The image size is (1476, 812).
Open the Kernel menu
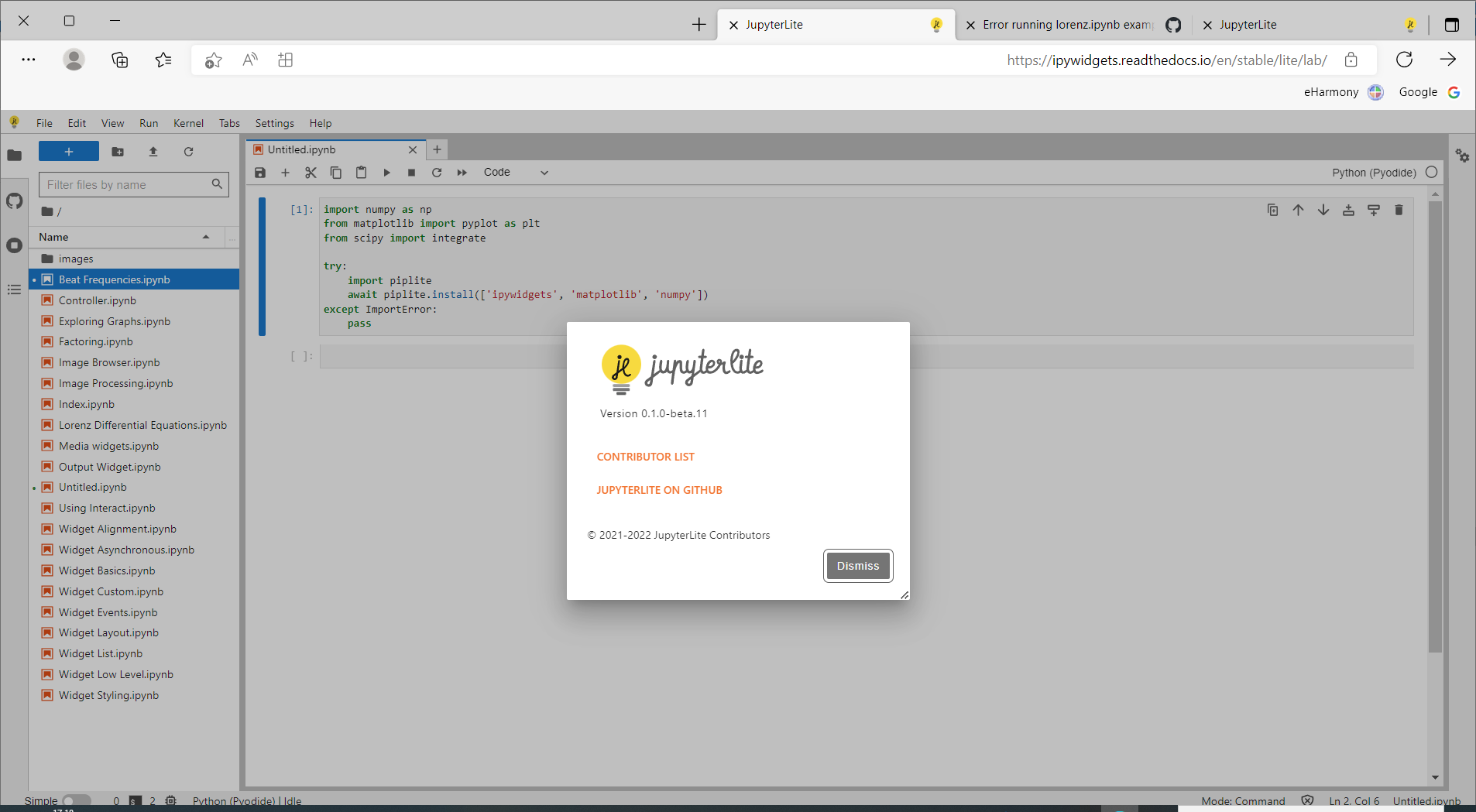click(188, 123)
